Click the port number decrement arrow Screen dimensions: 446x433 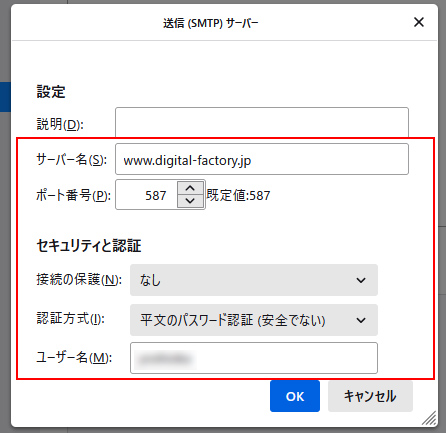tap(190, 201)
